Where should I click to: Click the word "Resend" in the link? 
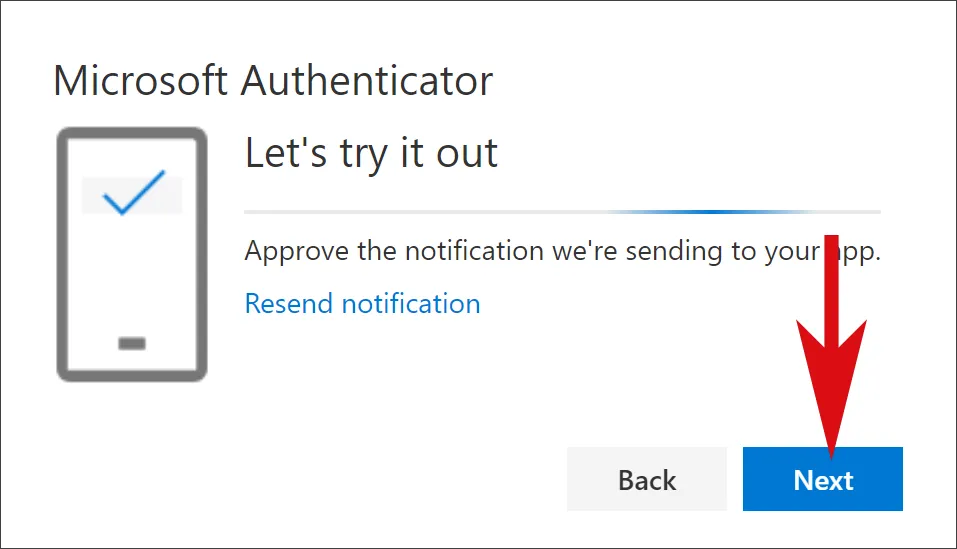click(x=286, y=303)
